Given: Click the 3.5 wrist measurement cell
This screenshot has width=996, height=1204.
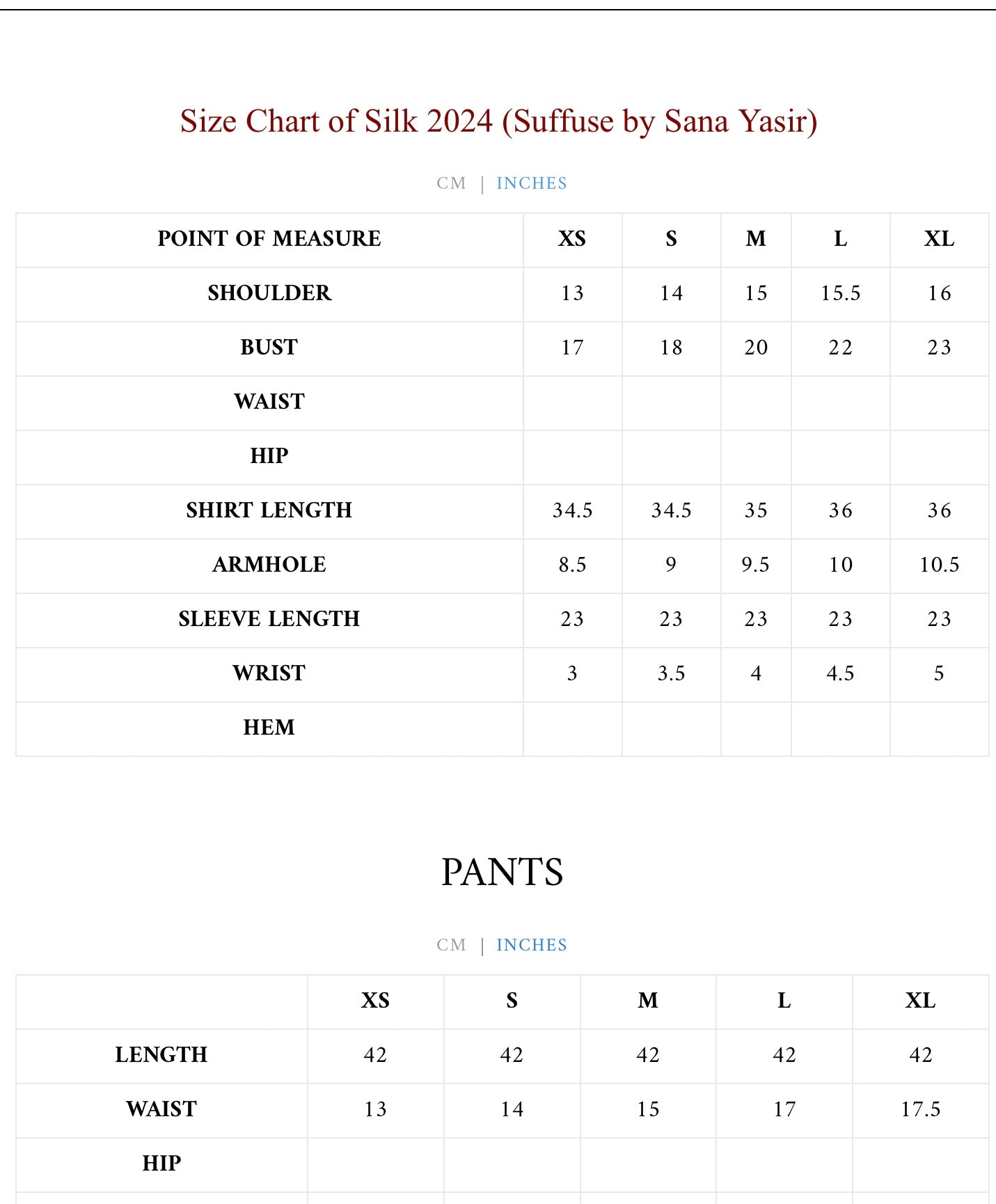Looking at the screenshot, I should tap(671, 673).
